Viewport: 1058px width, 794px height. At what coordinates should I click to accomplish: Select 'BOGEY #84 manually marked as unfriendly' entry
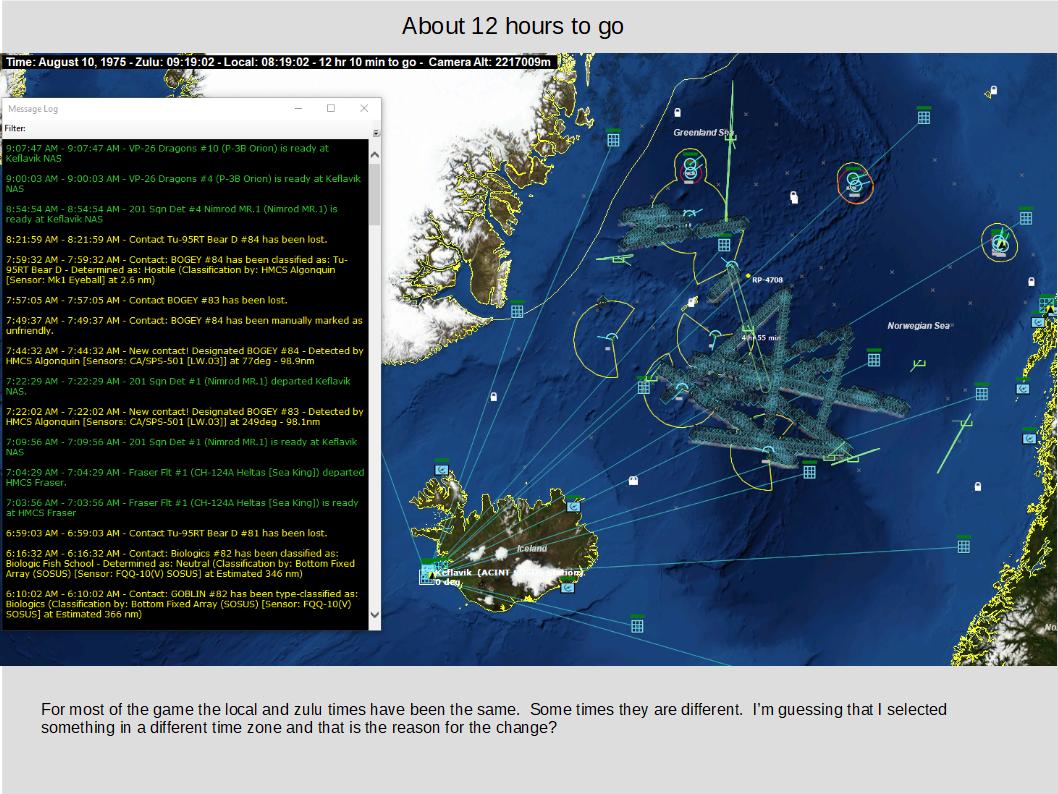(186, 326)
